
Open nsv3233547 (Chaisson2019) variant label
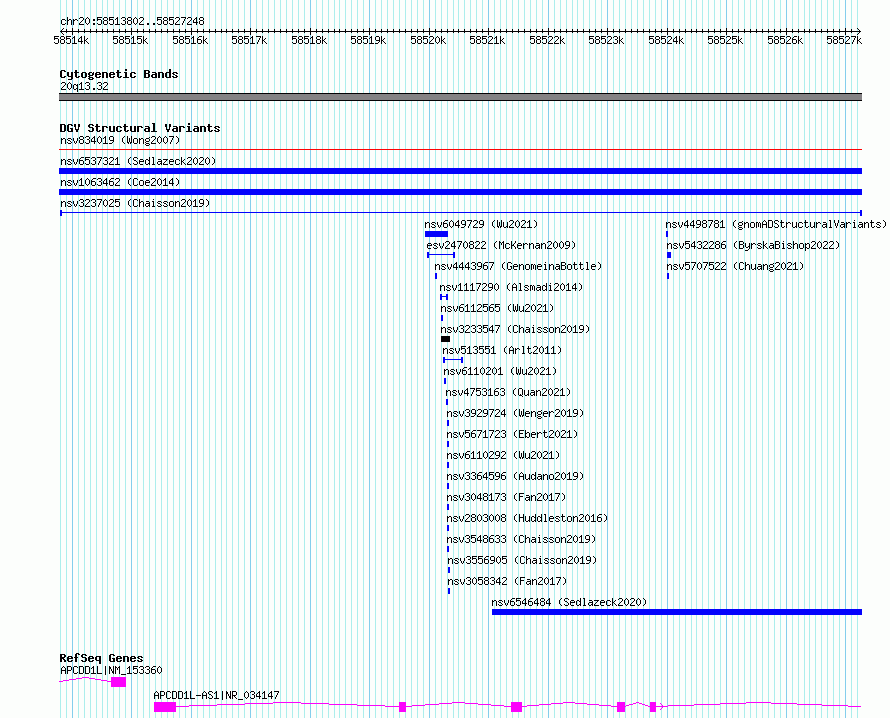(x=515, y=329)
